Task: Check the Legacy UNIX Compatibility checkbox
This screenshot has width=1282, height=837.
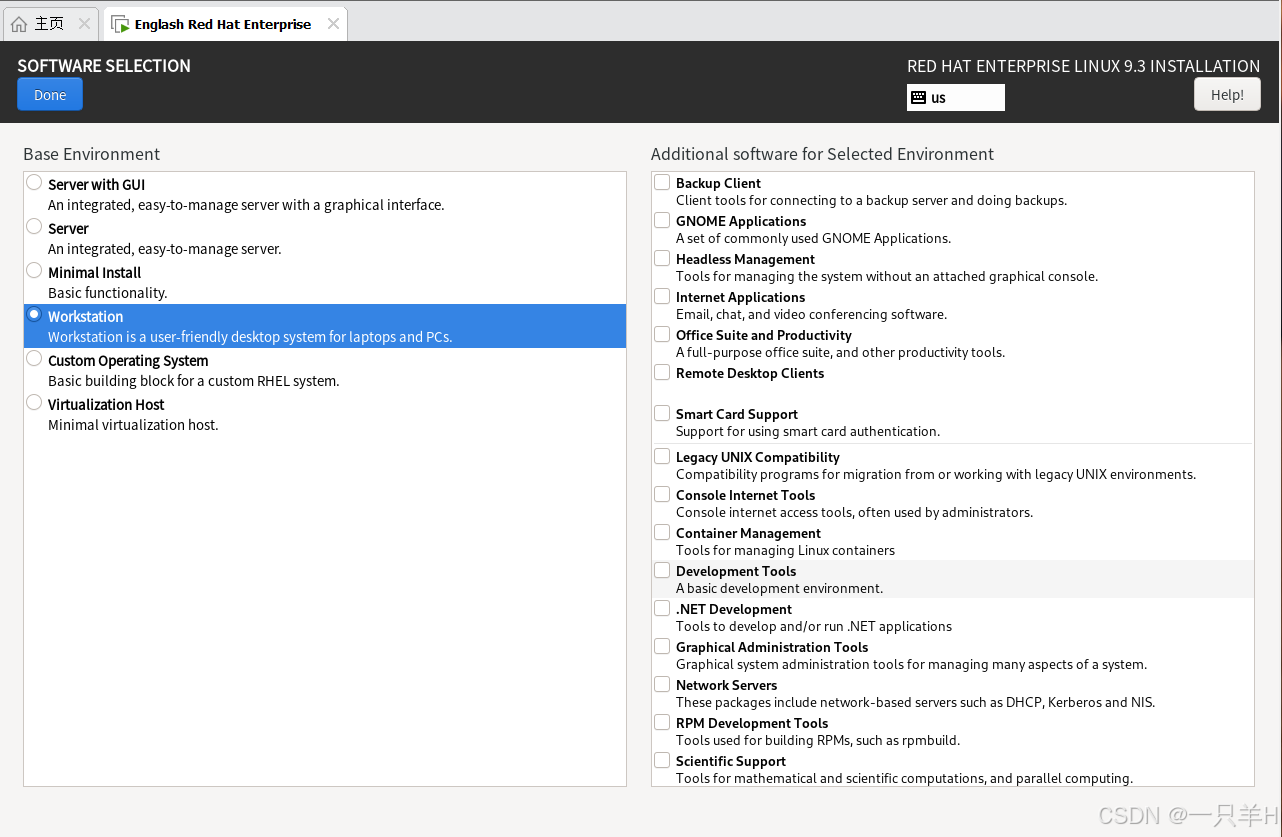Action: [x=662, y=456]
